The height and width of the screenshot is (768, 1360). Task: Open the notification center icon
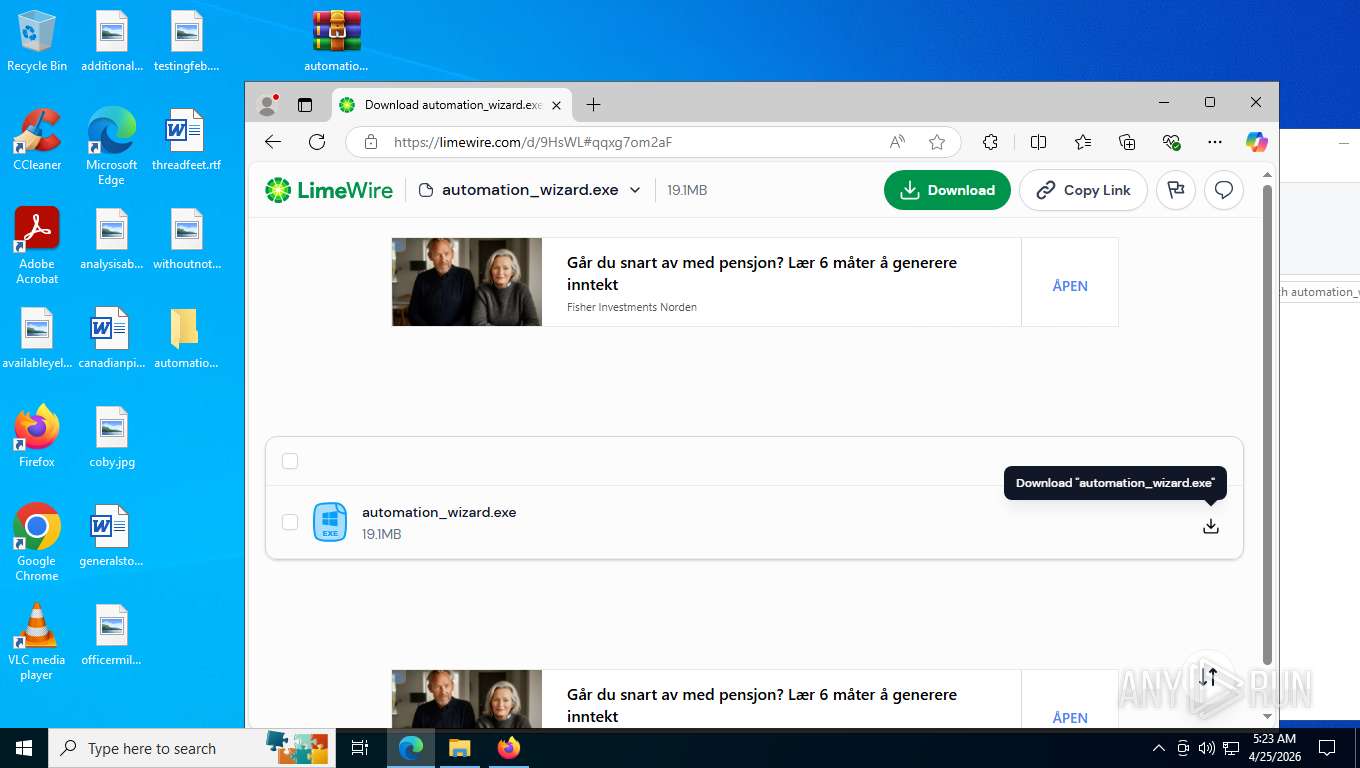point(1327,748)
